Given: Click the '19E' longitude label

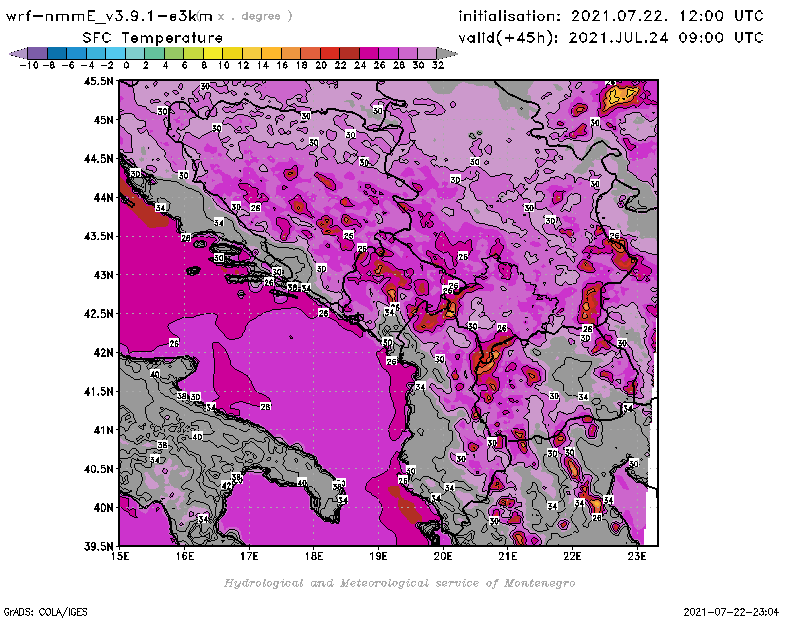Looking at the screenshot, I should click(378, 556).
